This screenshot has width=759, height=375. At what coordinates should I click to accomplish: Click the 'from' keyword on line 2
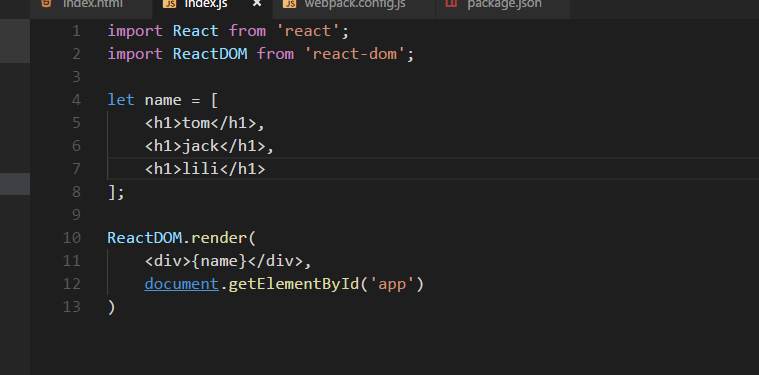275,54
